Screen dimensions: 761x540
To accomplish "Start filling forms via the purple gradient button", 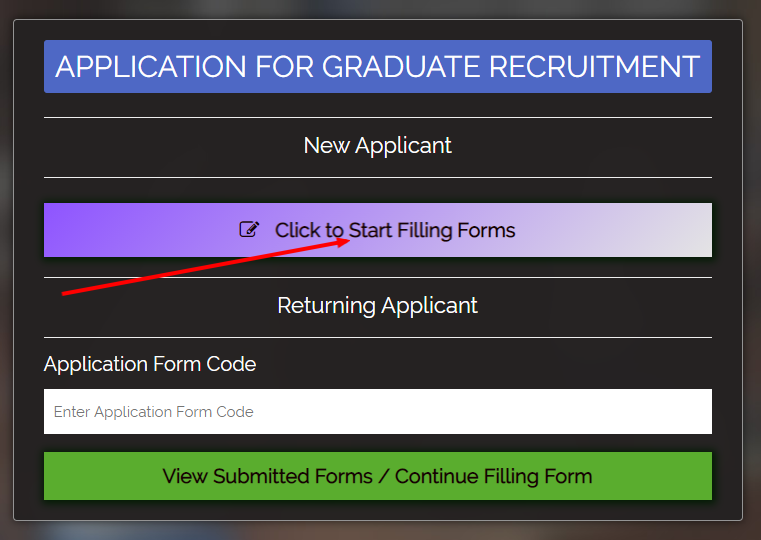I will [x=378, y=230].
